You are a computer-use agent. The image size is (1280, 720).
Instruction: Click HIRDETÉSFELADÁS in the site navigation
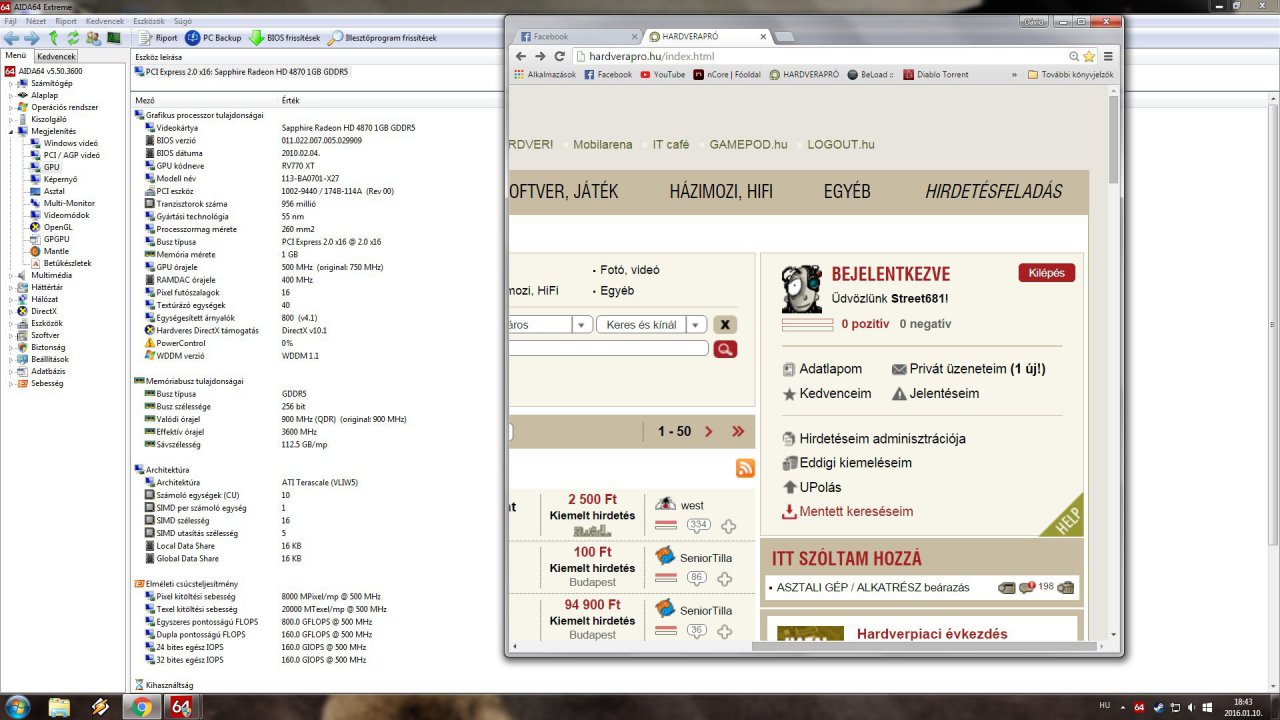click(994, 191)
